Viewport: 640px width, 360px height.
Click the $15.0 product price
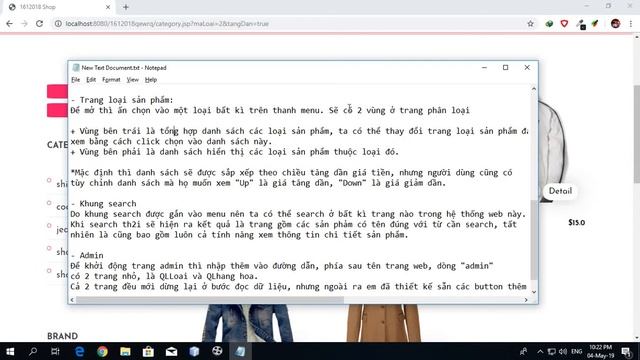point(576,222)
